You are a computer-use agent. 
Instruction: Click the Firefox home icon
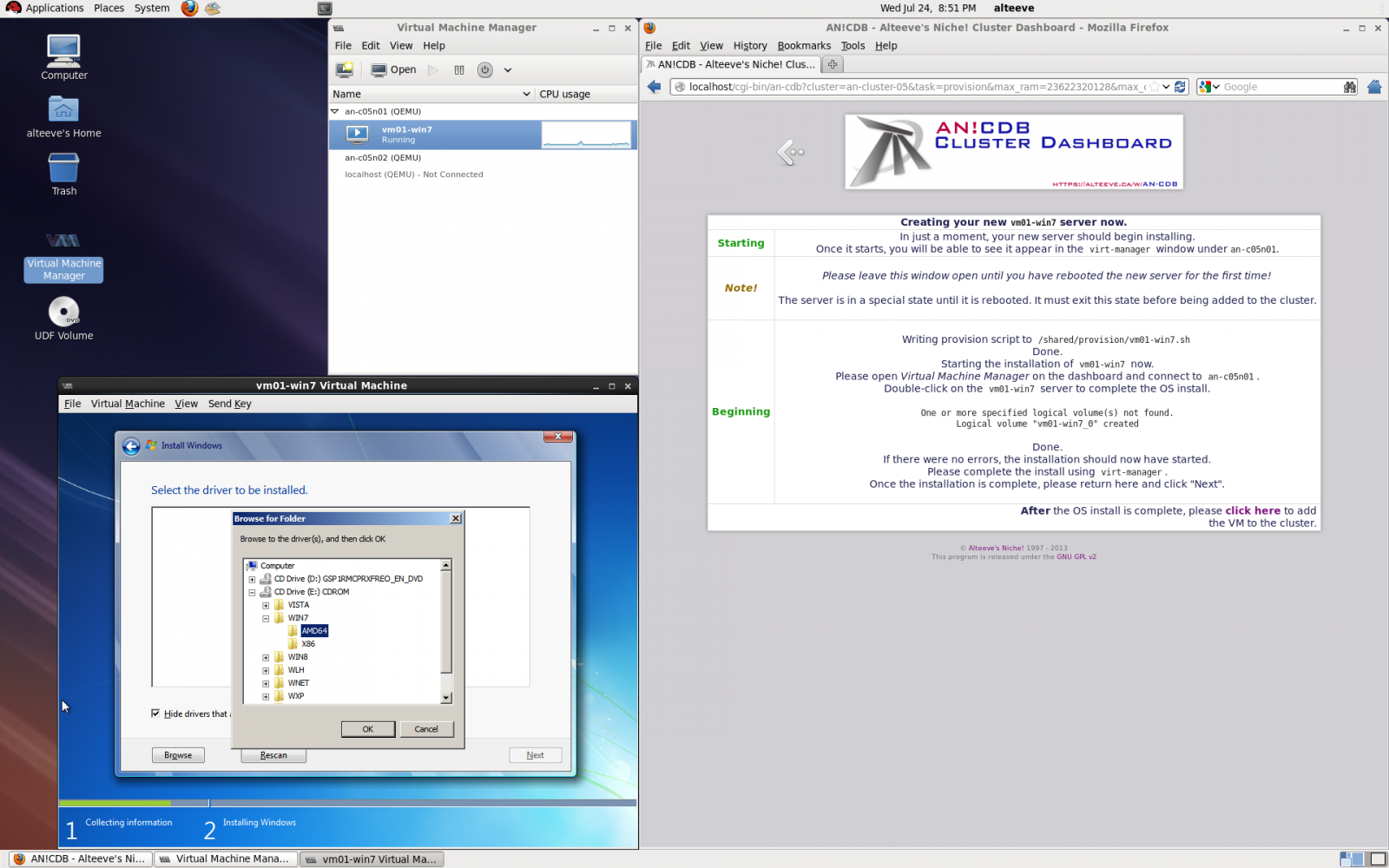(1374, 87)
